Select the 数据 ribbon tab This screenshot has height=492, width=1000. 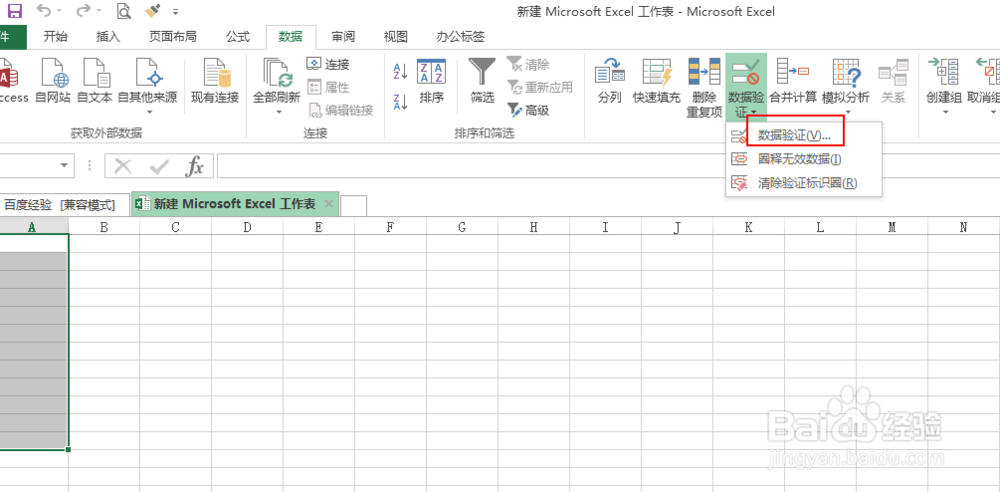[x=290, y=37]
